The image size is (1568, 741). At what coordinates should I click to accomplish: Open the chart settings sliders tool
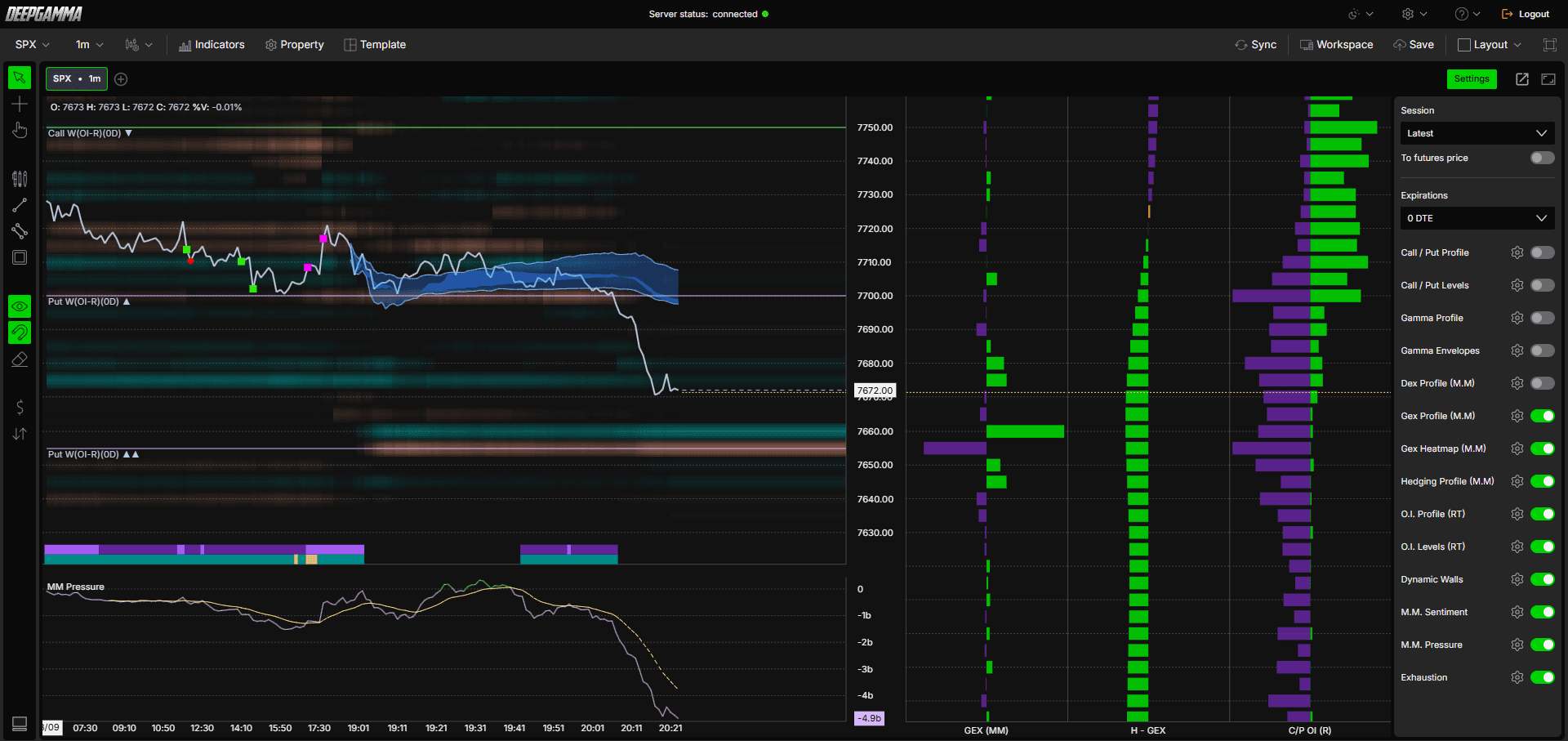(x=20, y=179)
